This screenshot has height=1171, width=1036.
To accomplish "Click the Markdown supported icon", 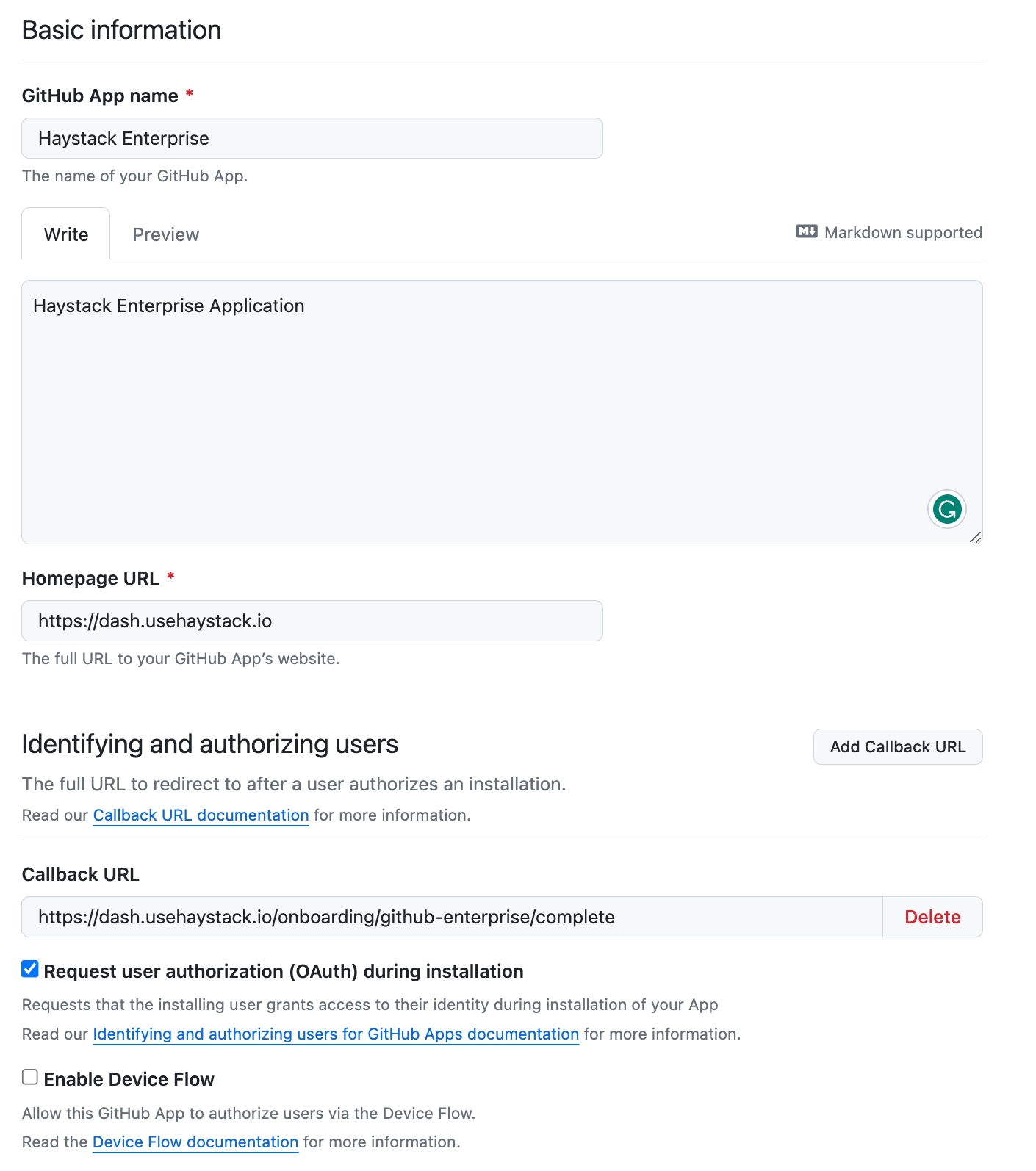I will click(x=806, y=232).
